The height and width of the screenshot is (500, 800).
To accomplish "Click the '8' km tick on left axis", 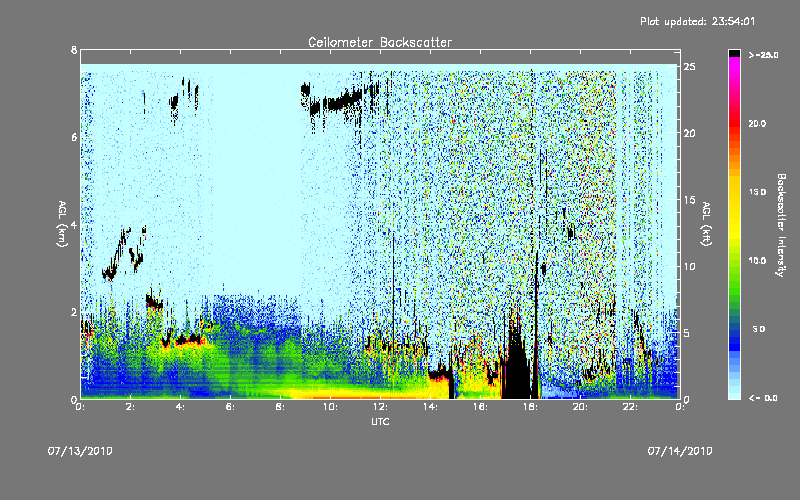I will pos(74,50).
